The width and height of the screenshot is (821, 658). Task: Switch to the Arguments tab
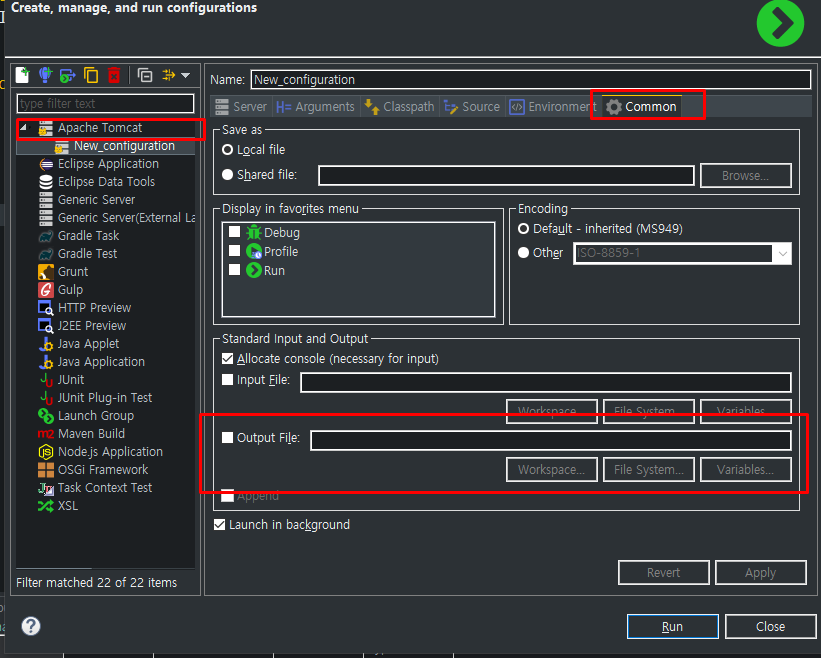click(316, 107)
